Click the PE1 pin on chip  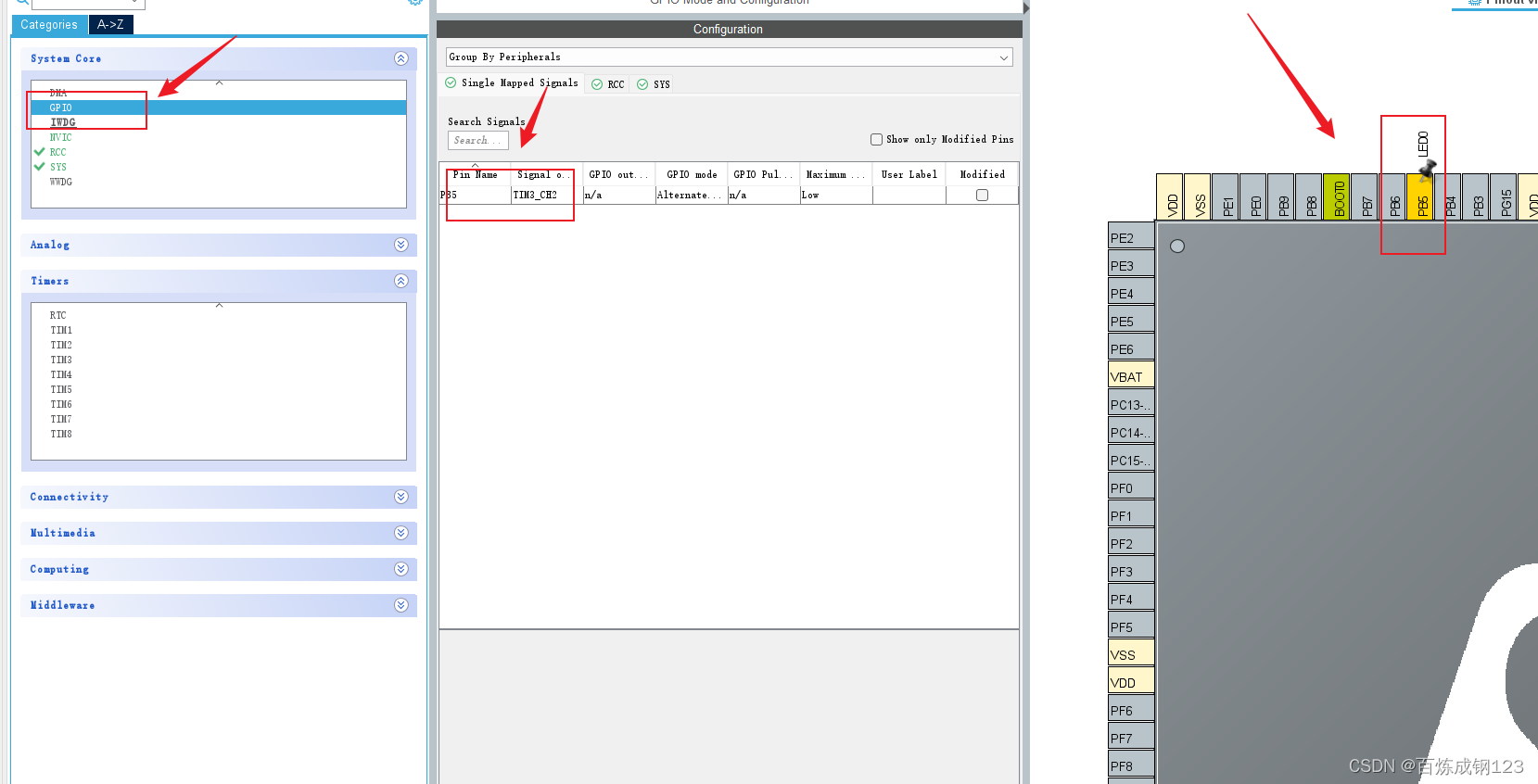1226,196
